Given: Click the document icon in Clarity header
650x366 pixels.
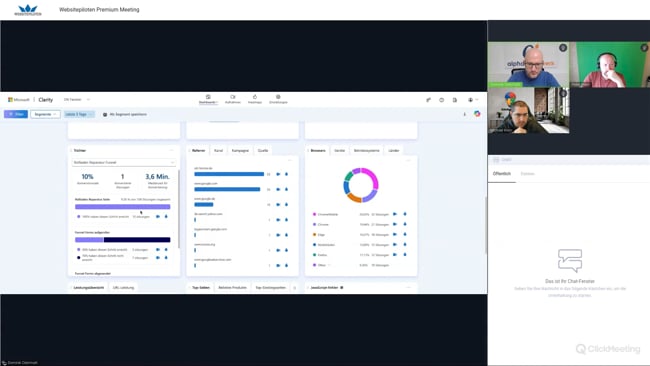Looking at the screenshot, I should coord(455,100).
